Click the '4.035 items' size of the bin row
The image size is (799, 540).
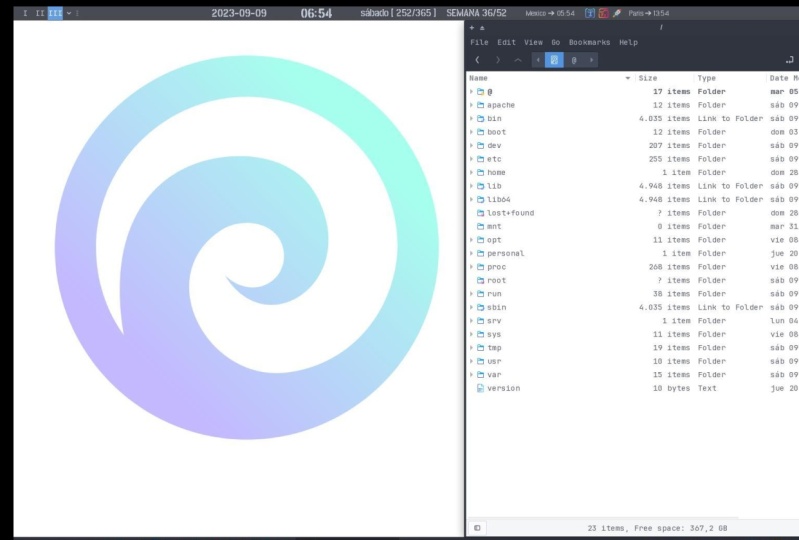[x=664, y=118]
